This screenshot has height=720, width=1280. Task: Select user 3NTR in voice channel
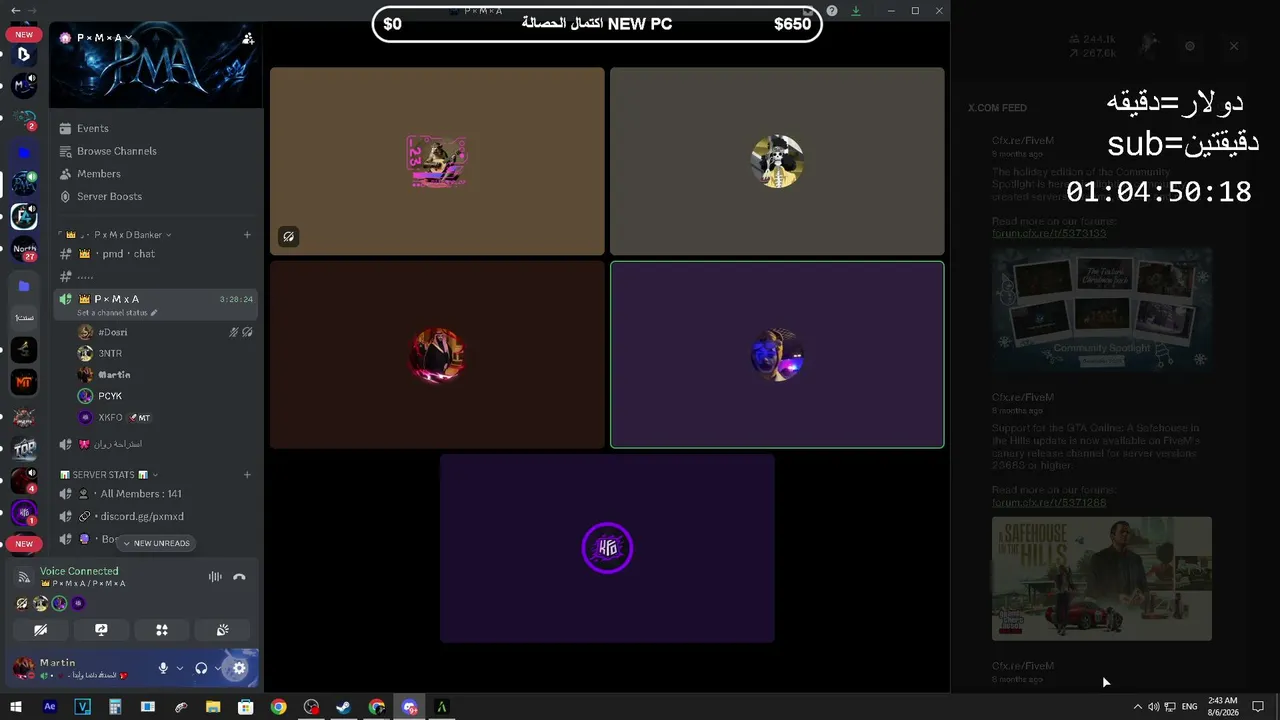point(165,353)
